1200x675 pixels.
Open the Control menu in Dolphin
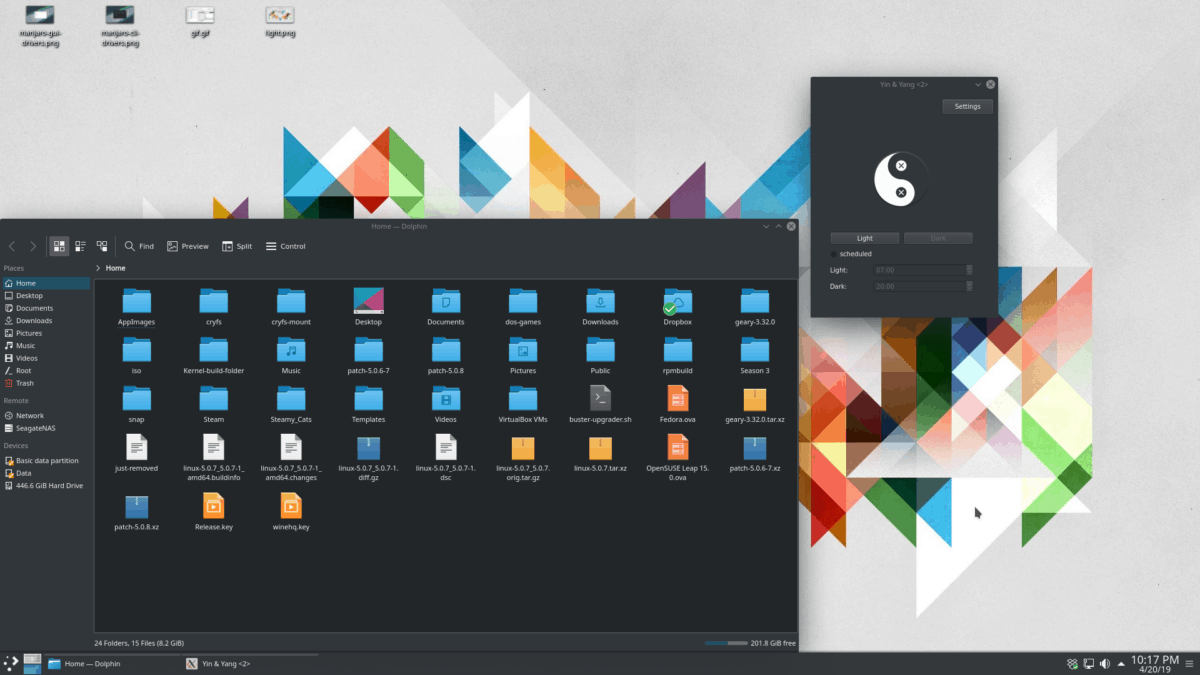285,246
